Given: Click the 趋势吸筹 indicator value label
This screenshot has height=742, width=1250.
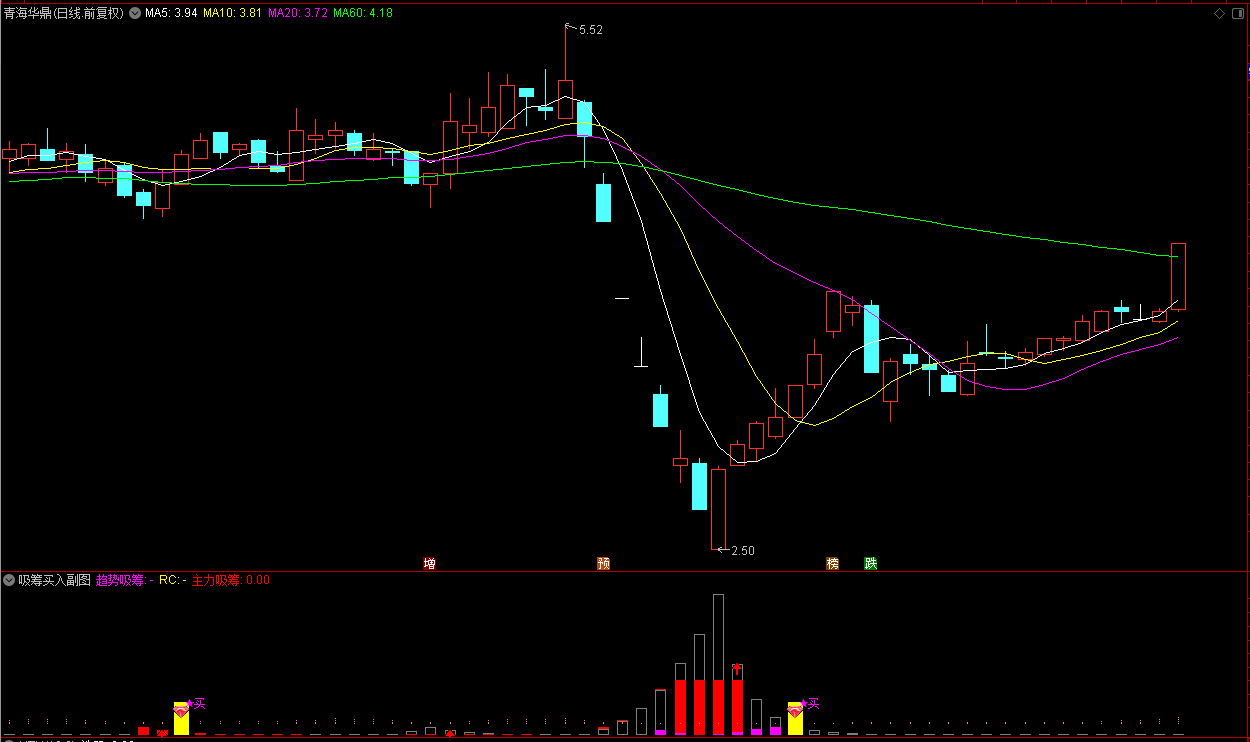Looking at the screenshot, I should click(x=125, y=580).
